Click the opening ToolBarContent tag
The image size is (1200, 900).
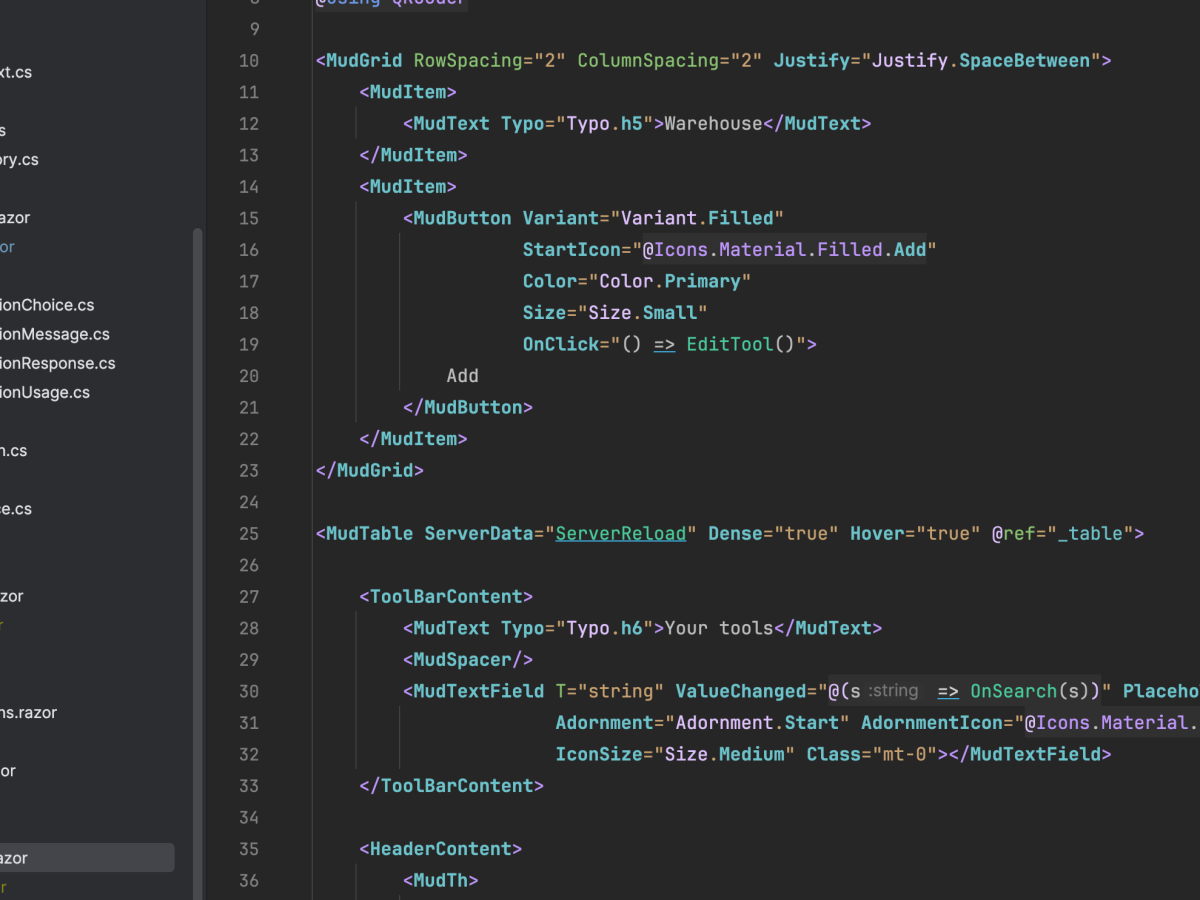[x=445, y=597]
